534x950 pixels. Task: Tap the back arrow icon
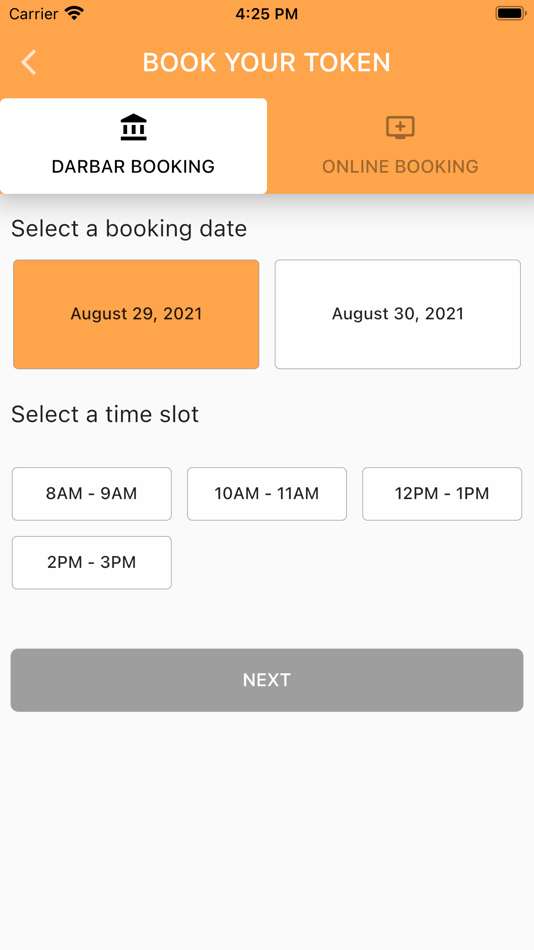28,62
